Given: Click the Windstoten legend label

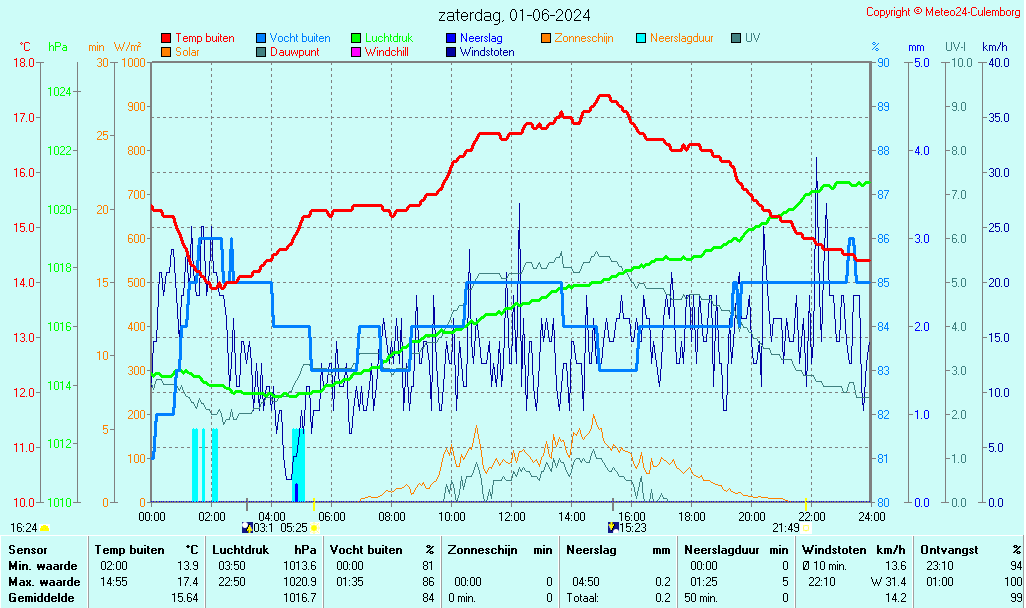Looking at the screenshot, I should (x=487, y=52).
